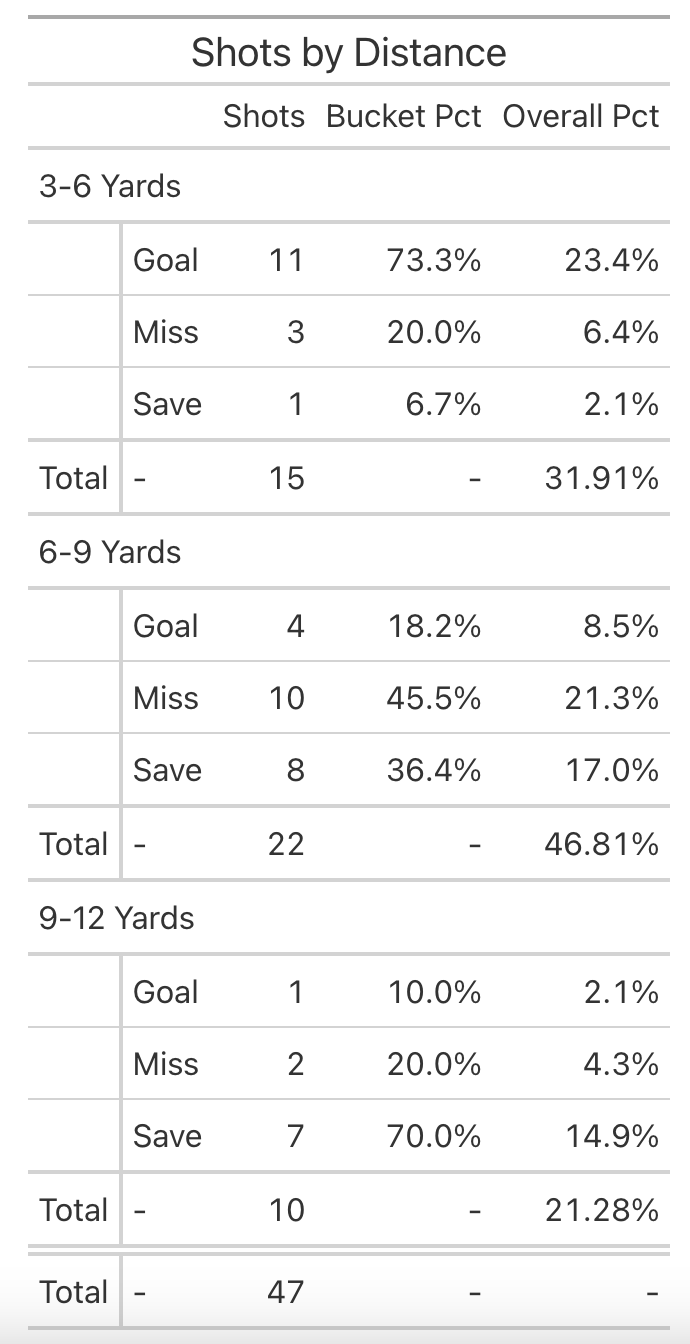690x1344 pixels.
Task: Select the Overall Pct column header
Action: (581, 116)
